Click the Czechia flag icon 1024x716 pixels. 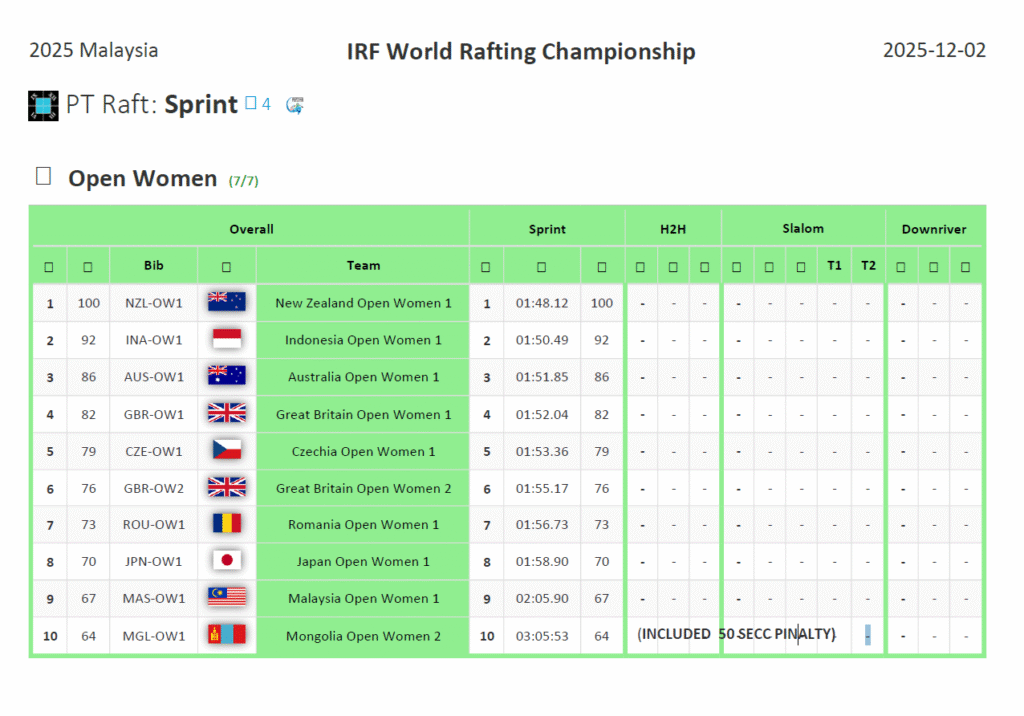click(x=226, y=451)
